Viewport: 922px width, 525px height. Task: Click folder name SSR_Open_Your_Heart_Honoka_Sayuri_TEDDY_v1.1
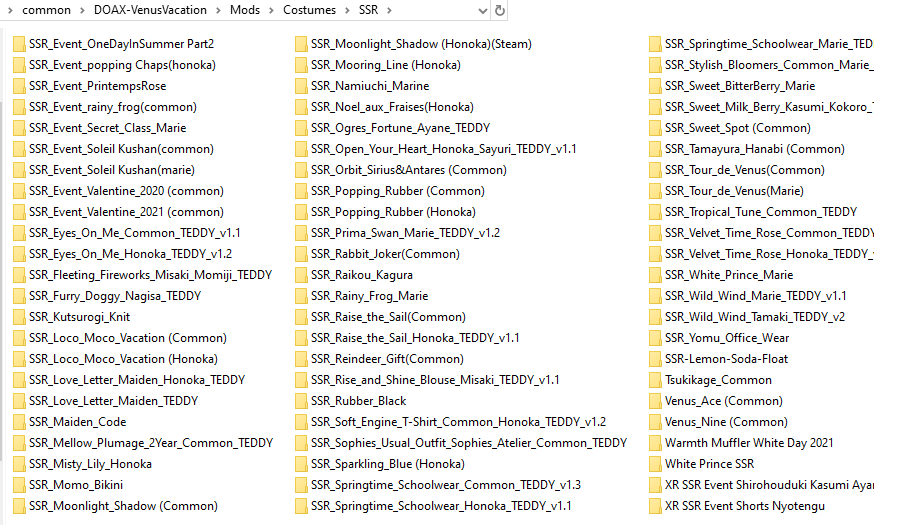coord(444,149)
